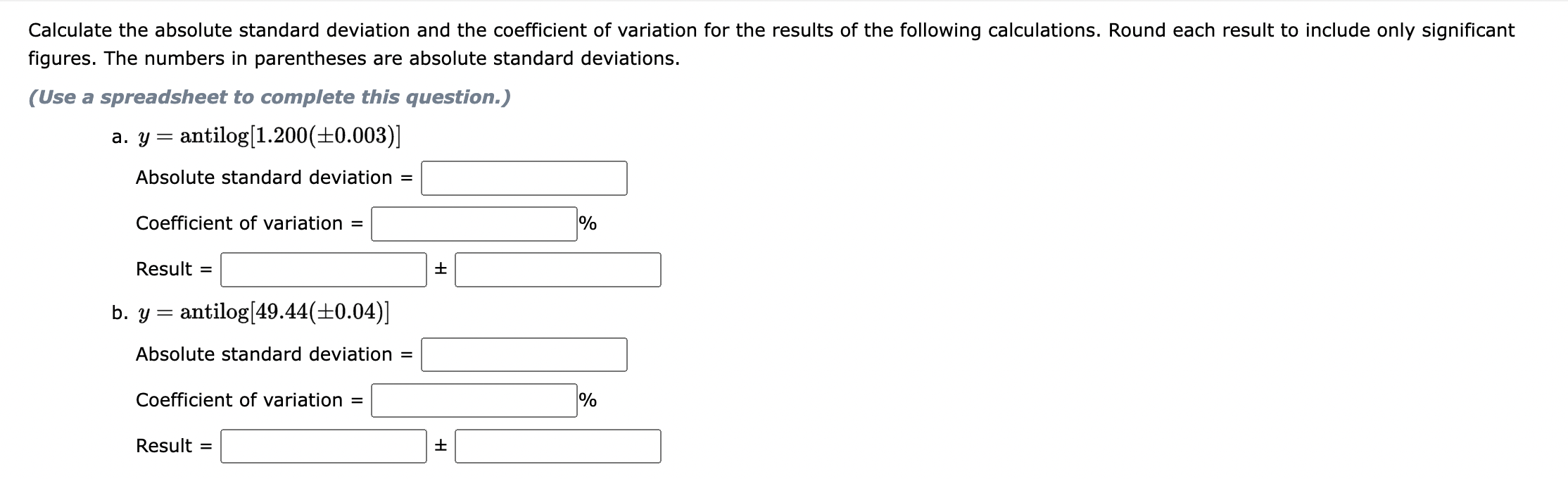Screen dimensions: 1568x479
Task: Select the first Result box in part b
Action: (323, 446)
